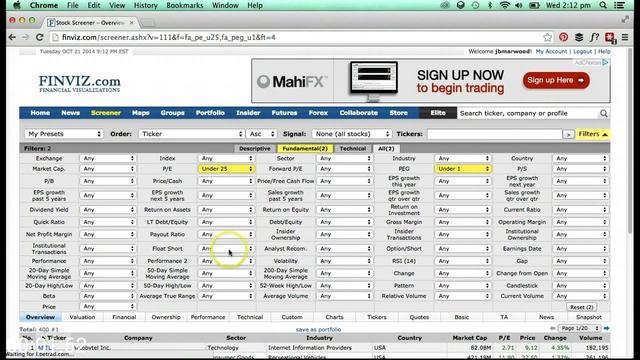Click the ticker search box

click(x=528, y=113)
